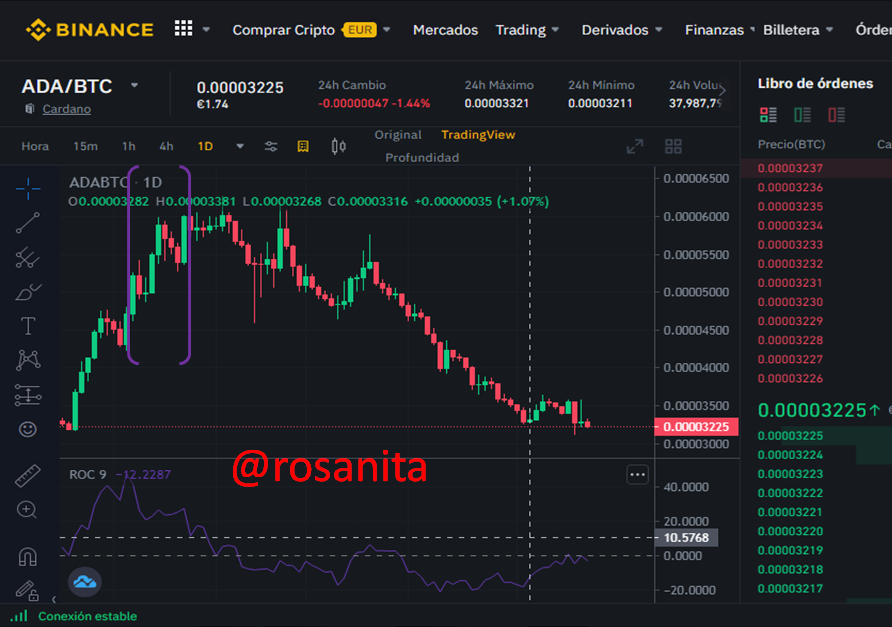Viewport: 892px width, 627px height.
Task: Open more time intervals dropdown
Action: click(239, 146)
